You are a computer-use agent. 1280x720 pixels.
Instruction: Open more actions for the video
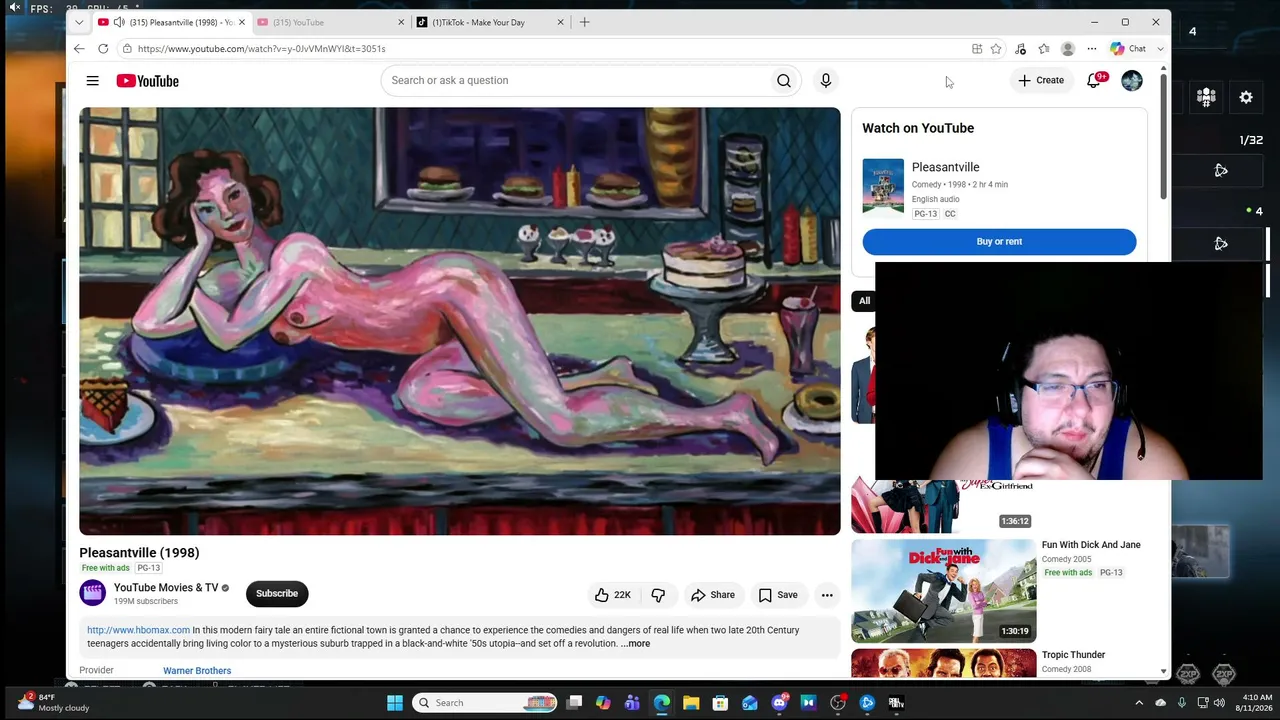827,595
